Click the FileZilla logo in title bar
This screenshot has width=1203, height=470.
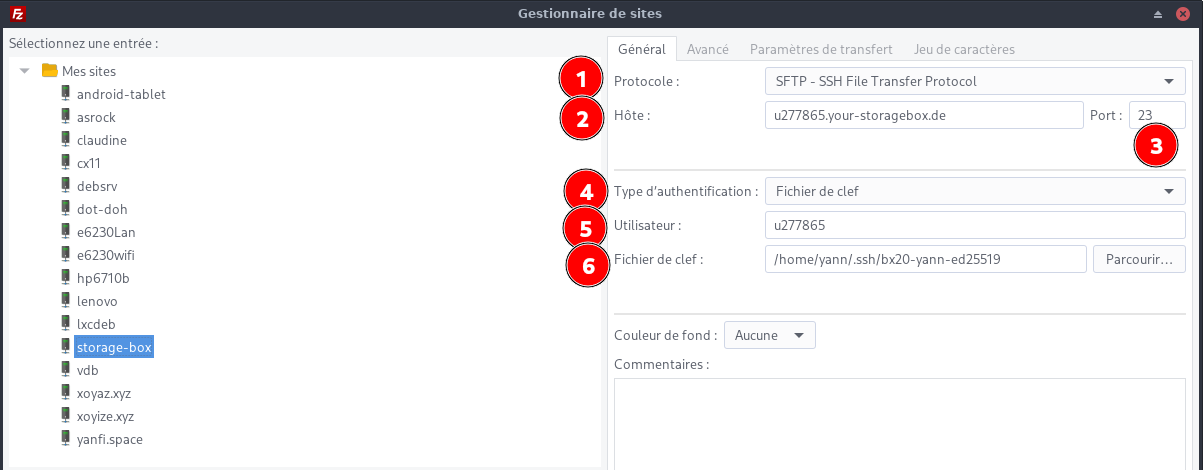coord(17,14)
